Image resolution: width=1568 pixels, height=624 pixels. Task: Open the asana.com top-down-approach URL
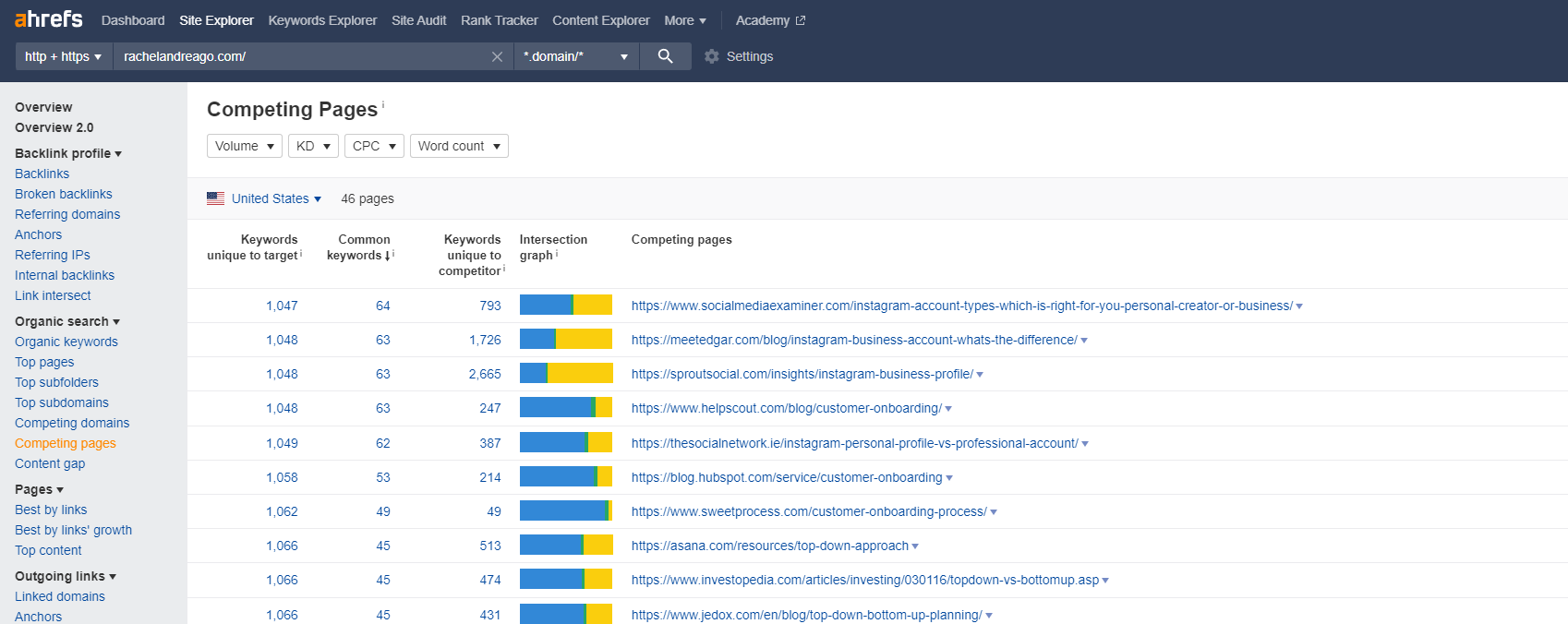click(770, 546)
